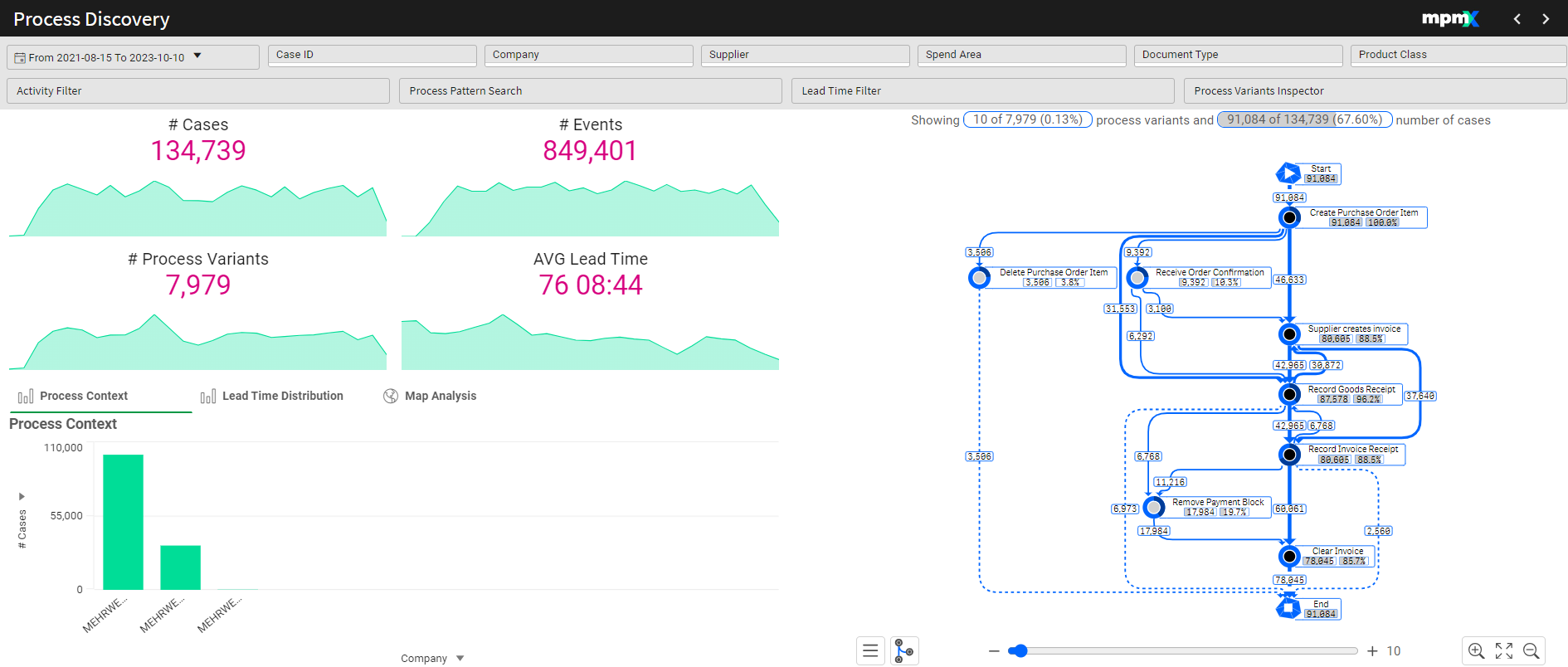Click edge label 2,560 in process map
Image resolution: width=1568 pixels, height=667 pixels.
point(1378,531)
